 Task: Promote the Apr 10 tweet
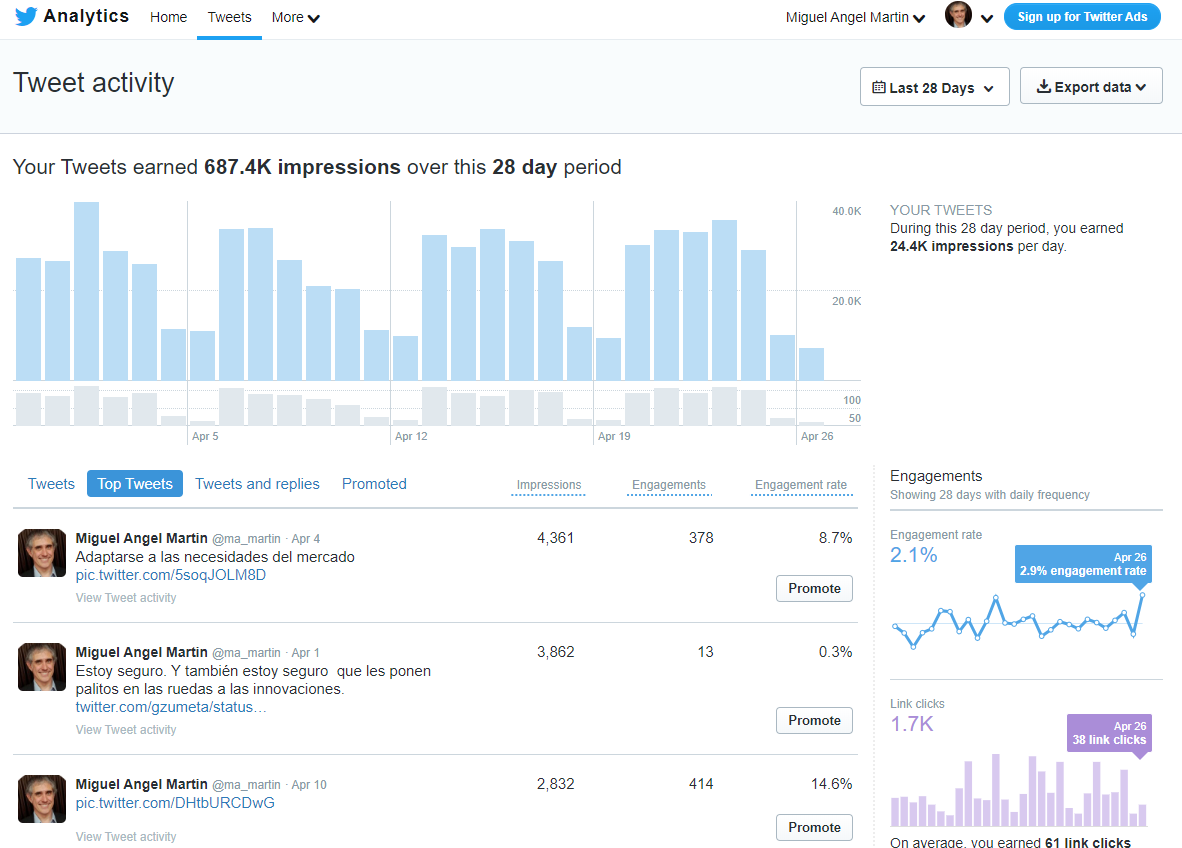(814, 828)
